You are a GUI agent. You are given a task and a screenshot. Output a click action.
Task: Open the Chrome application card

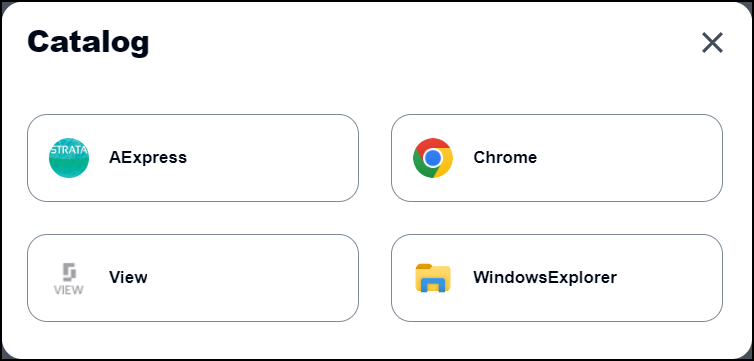pyautogui.click(x=557, y=158)
